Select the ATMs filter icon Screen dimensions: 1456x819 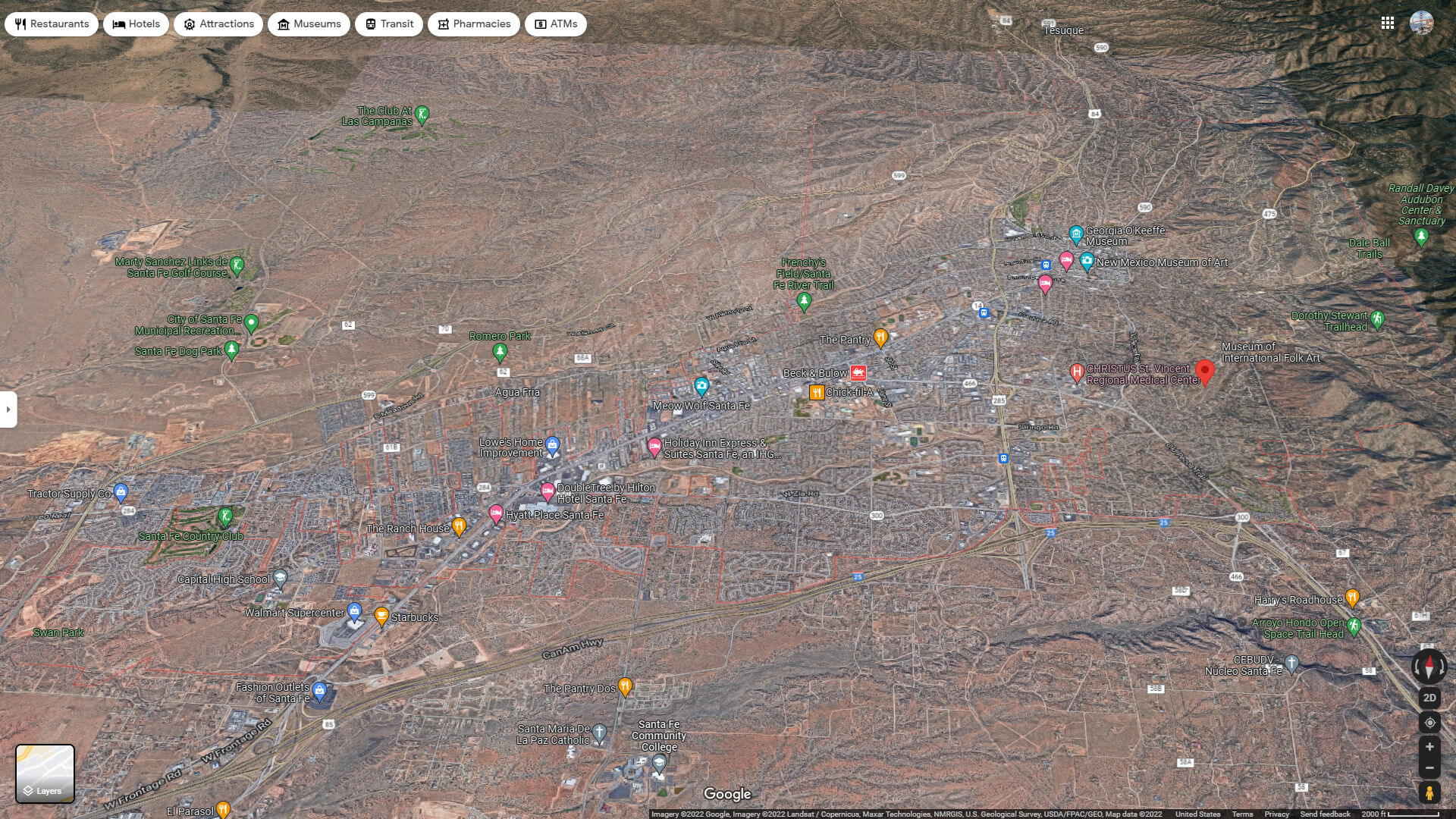coord(541,24)
